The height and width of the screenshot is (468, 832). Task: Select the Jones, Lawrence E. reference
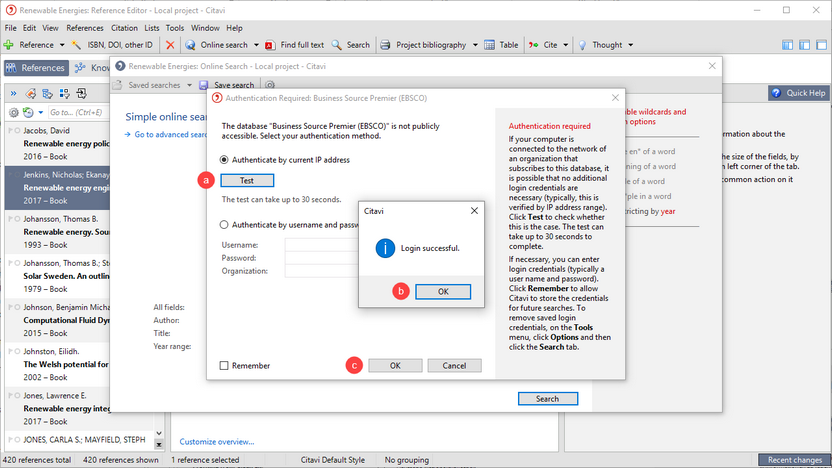[57, 409]
